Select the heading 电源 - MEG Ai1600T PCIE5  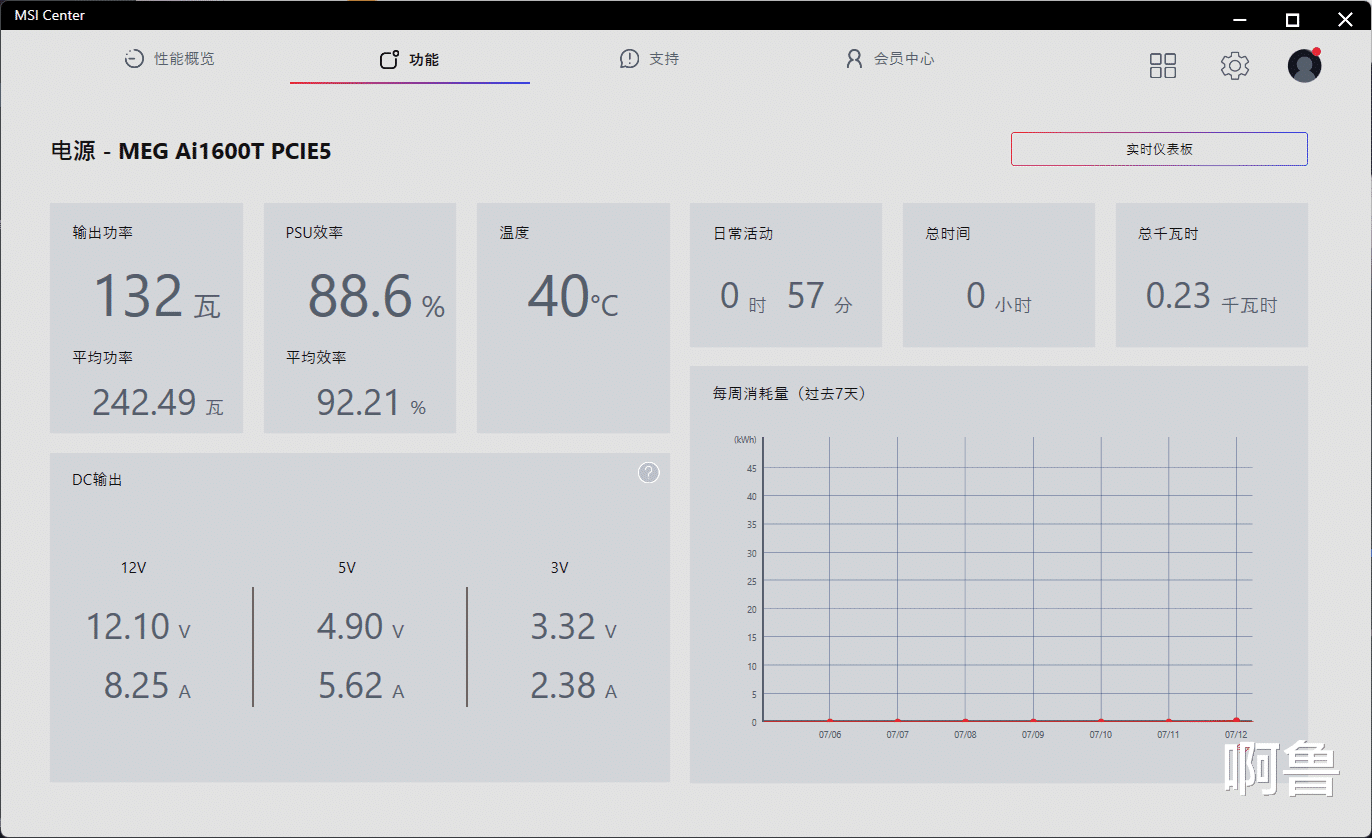click(191, 151)
